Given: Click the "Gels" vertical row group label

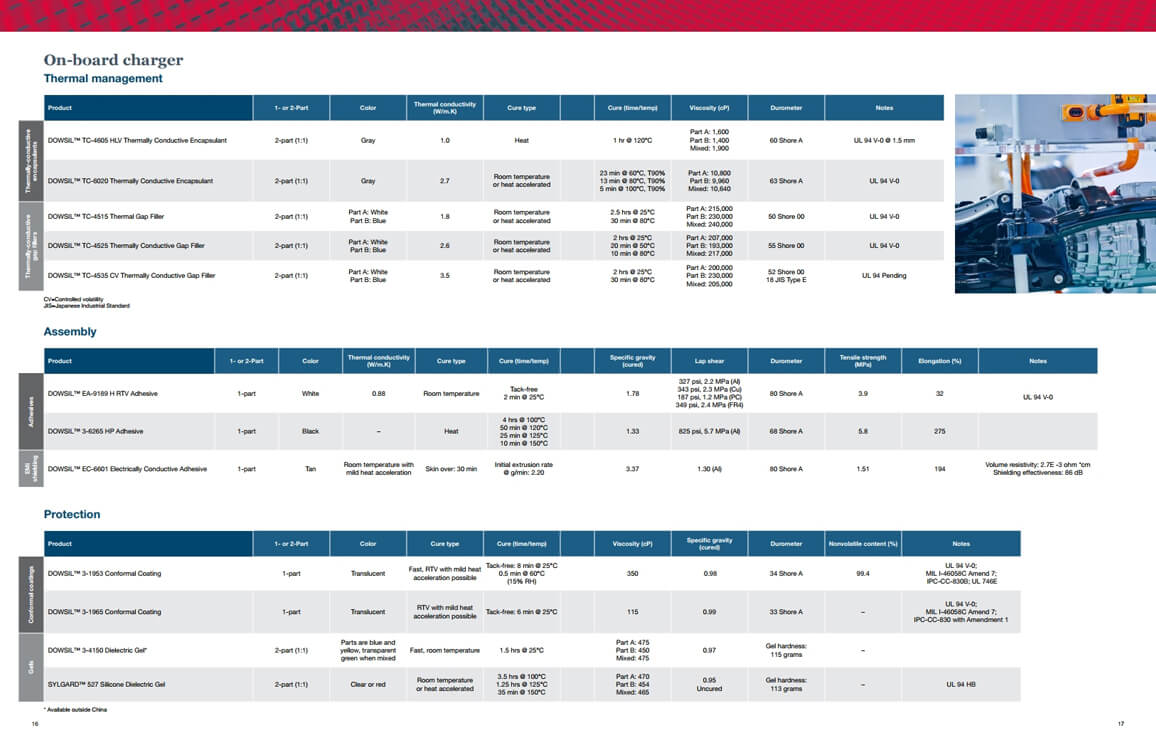Looking at the screenshot, I should click(31, 667).
